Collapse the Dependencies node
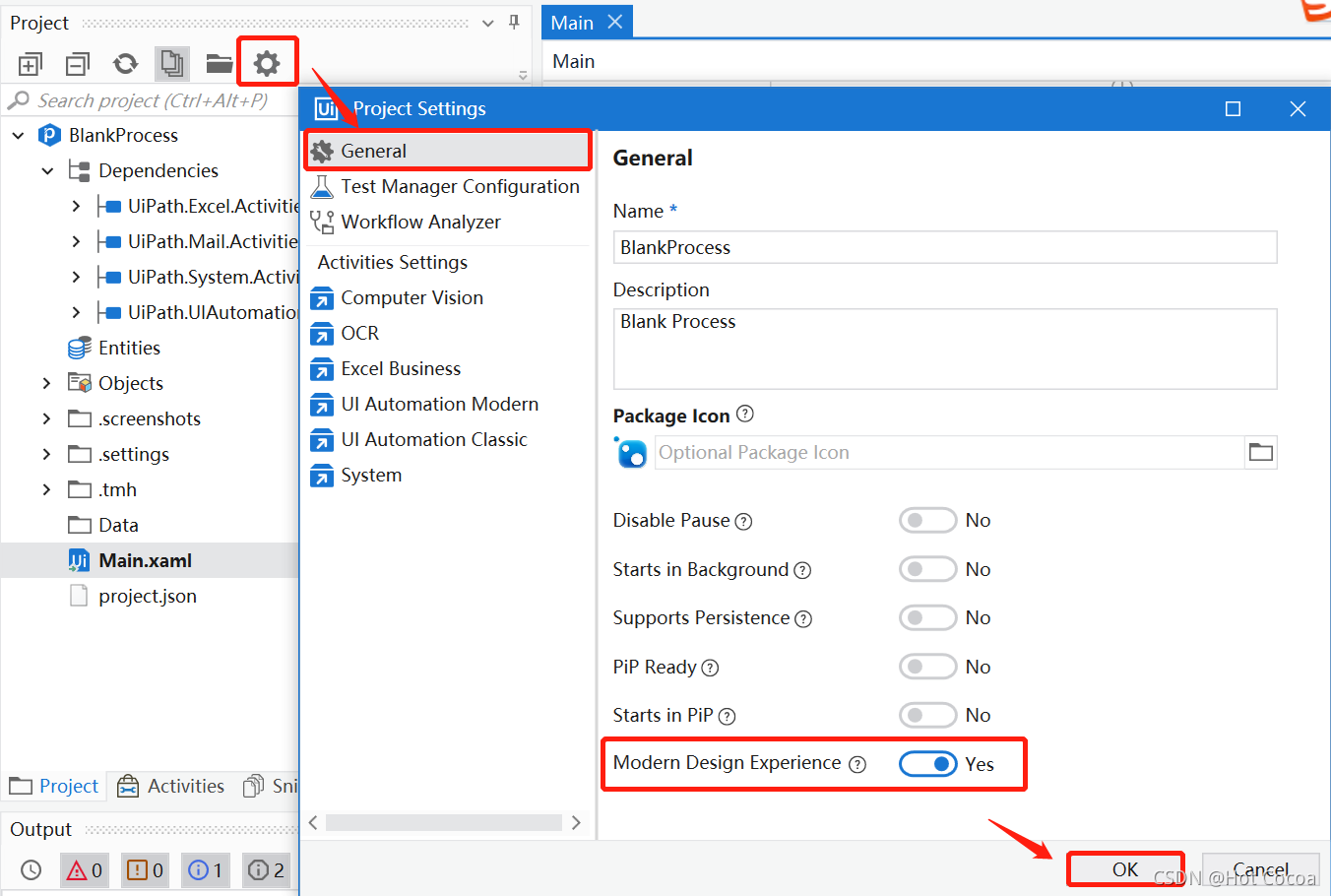1331x896 pixels. click(x=47, y=171)
